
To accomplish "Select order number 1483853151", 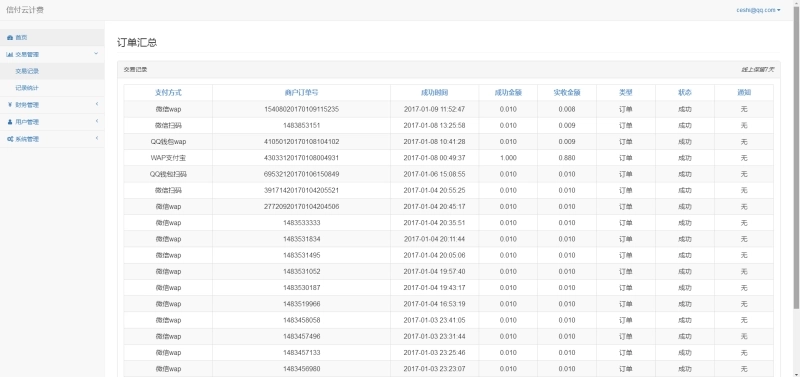I will pyautogui.click(x=302, y=125).
